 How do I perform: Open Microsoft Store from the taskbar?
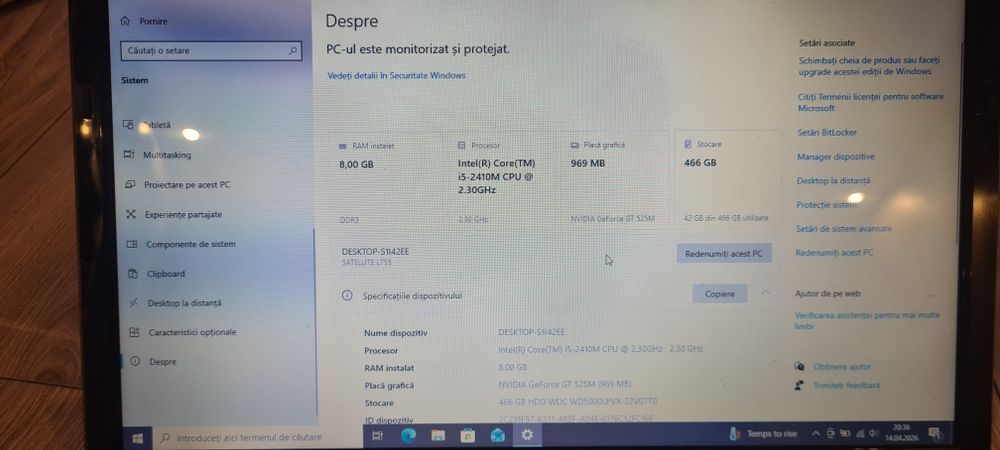tap(467, 435)
